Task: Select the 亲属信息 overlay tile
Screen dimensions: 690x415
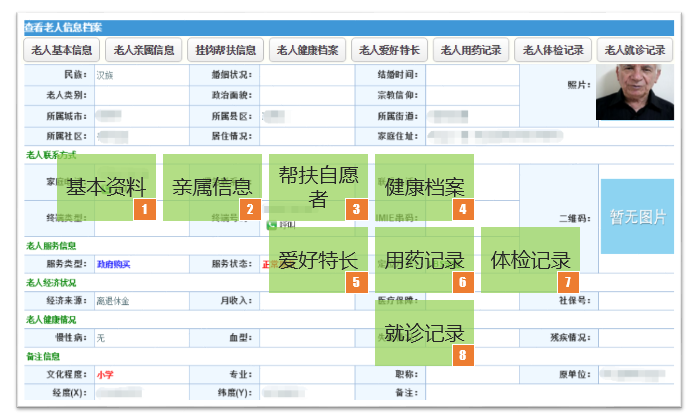Action: (x=212, y=187)
